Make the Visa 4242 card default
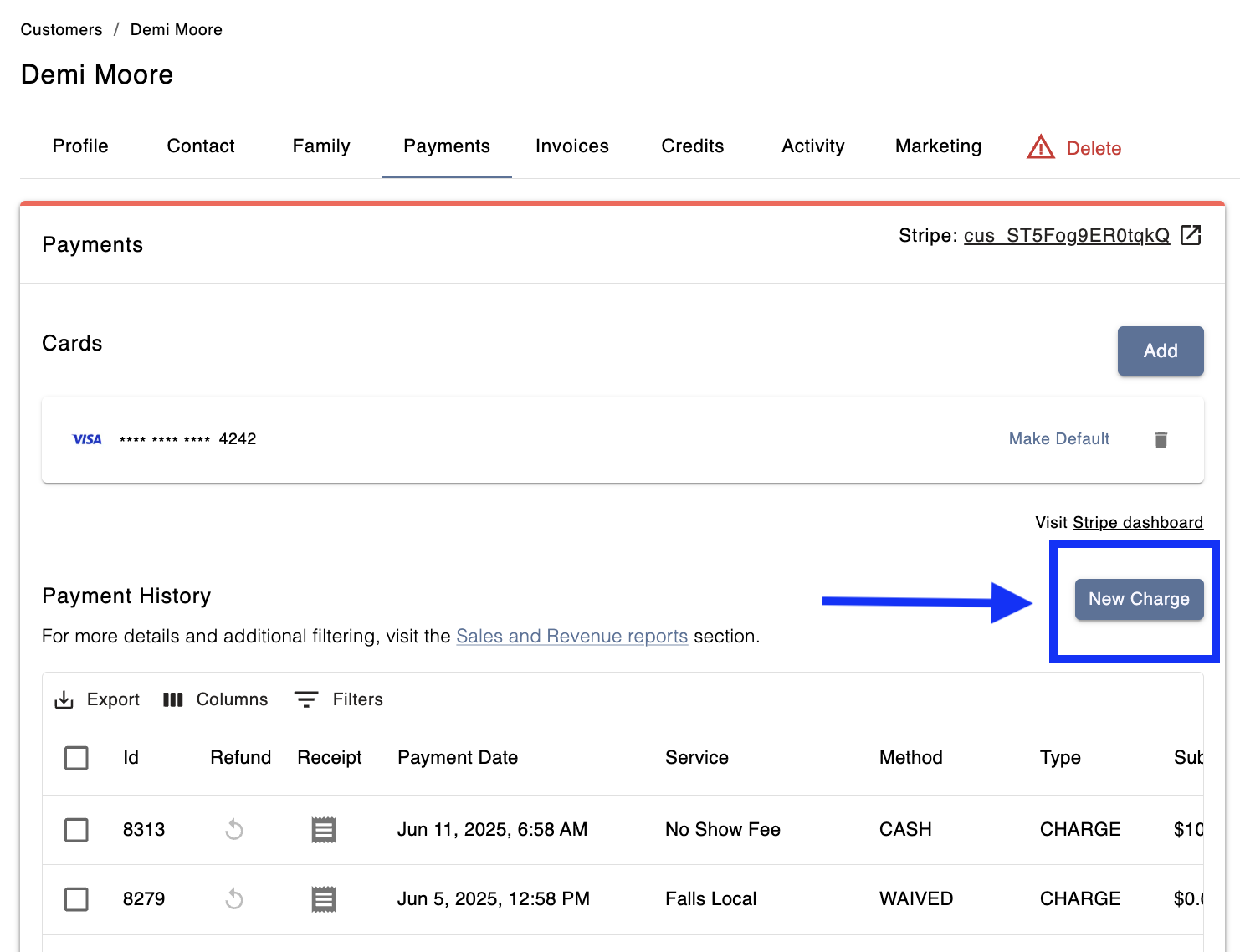Image resolution: width=1240 pixels, height=952 pixels. (1059, 439)
